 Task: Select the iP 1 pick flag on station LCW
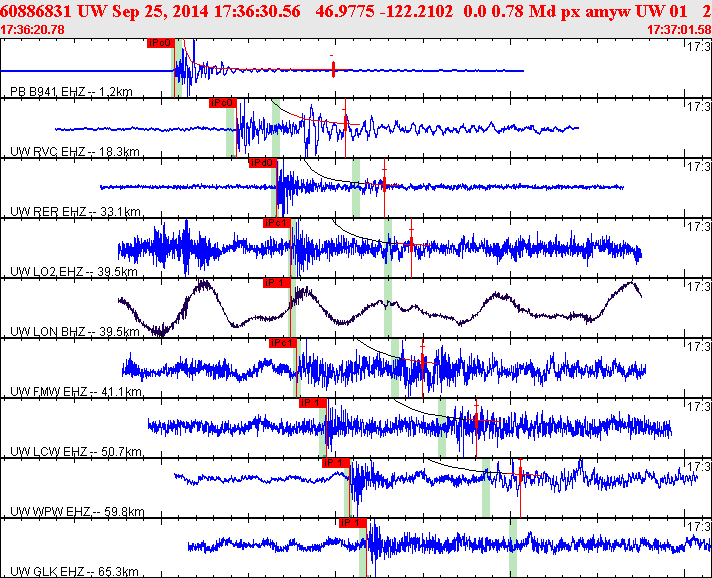[x=313, y=403]
